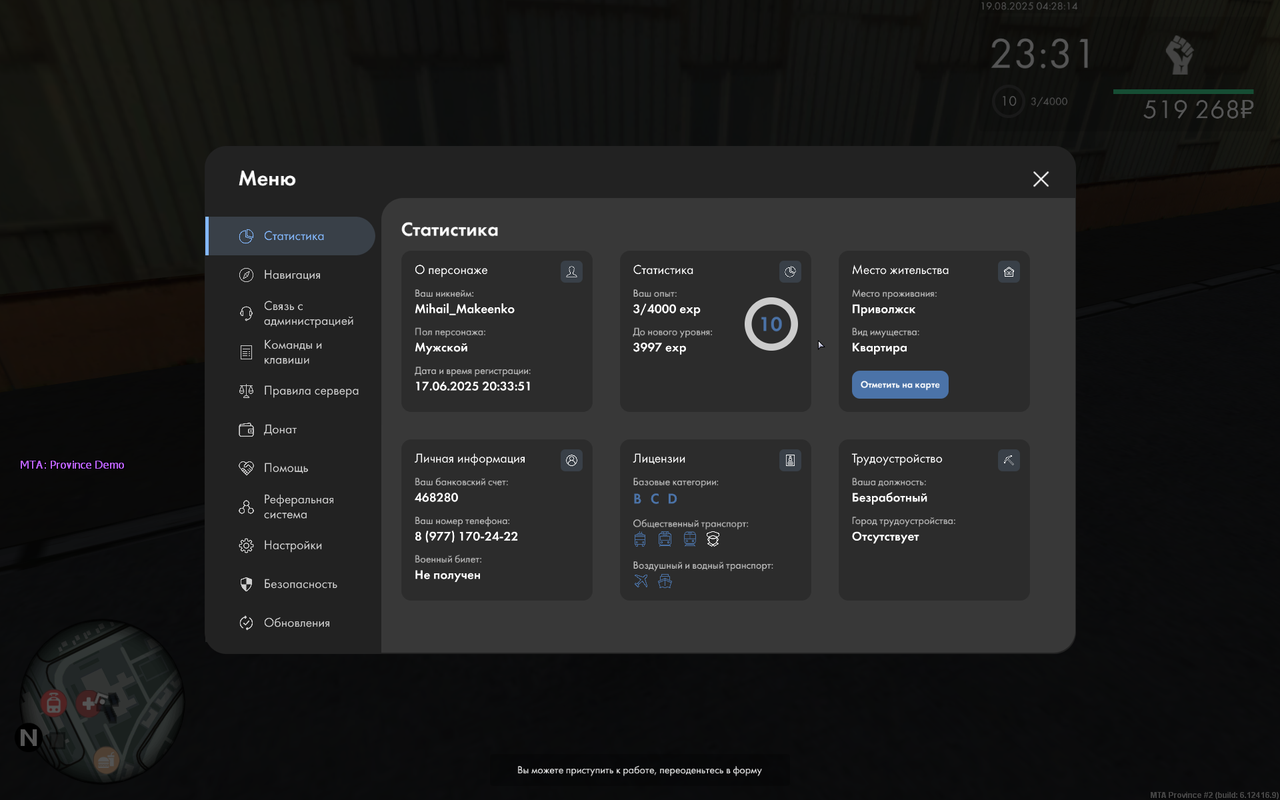
Task: Click the level 10 circle in the top HUD
Action: click(x=1008, y=101)
